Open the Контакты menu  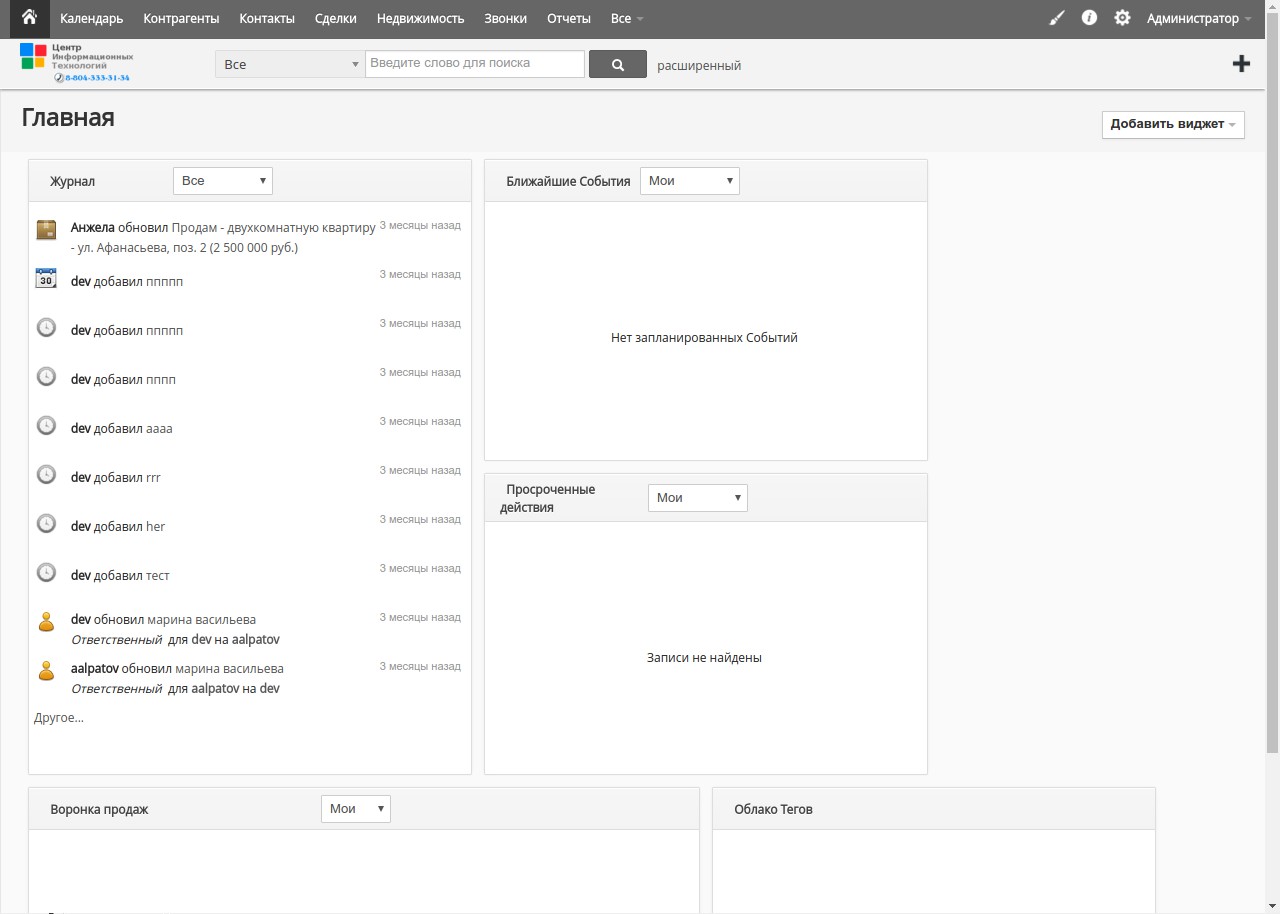coord(267,18)
